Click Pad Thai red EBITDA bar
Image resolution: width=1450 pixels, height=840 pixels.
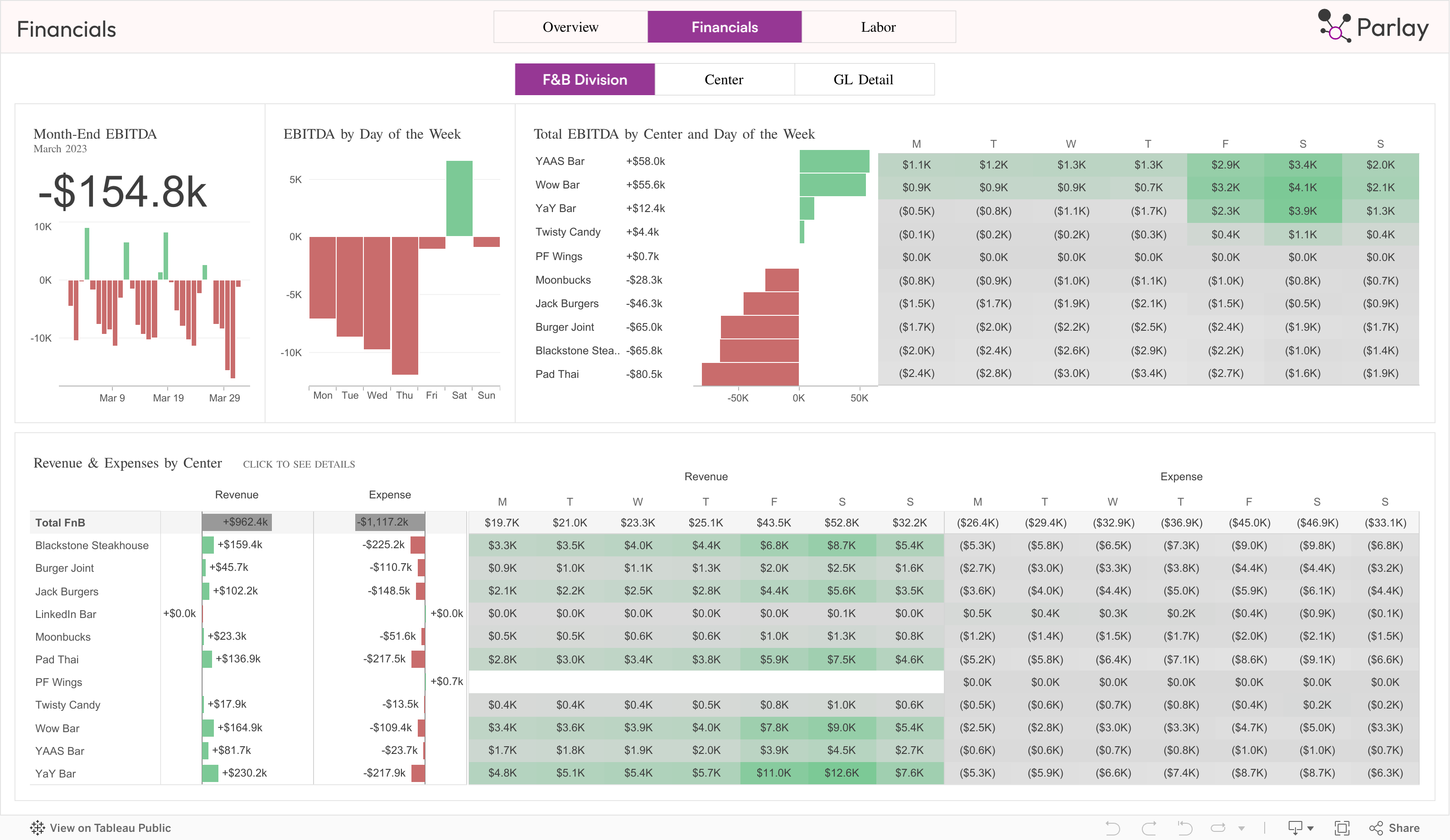[x=750, y=374]
